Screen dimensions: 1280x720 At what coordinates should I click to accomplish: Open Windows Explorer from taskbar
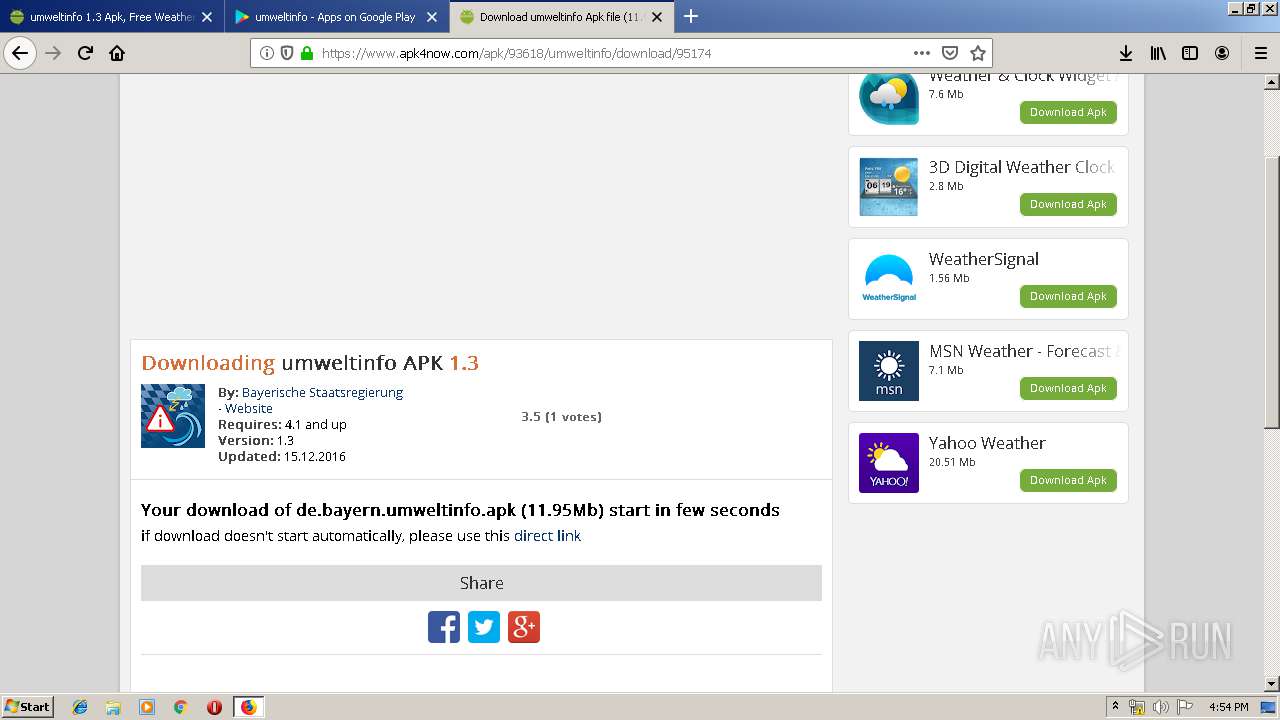click(113, 707)
